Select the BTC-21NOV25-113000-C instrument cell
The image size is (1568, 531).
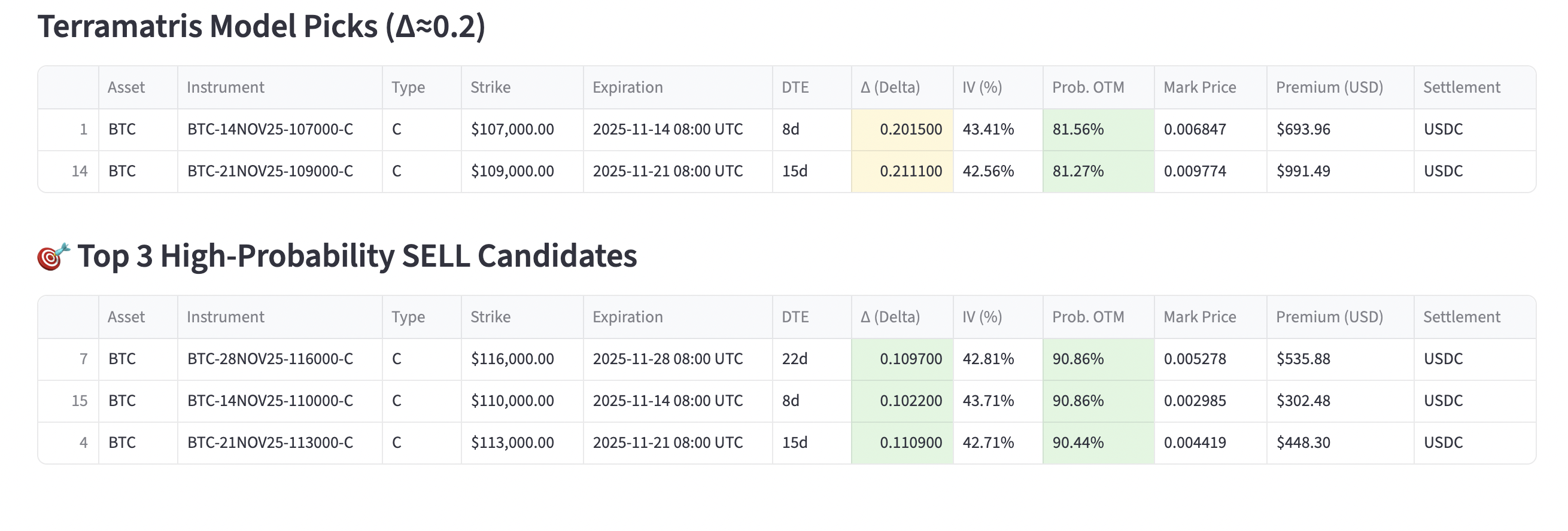pos(271,443)
